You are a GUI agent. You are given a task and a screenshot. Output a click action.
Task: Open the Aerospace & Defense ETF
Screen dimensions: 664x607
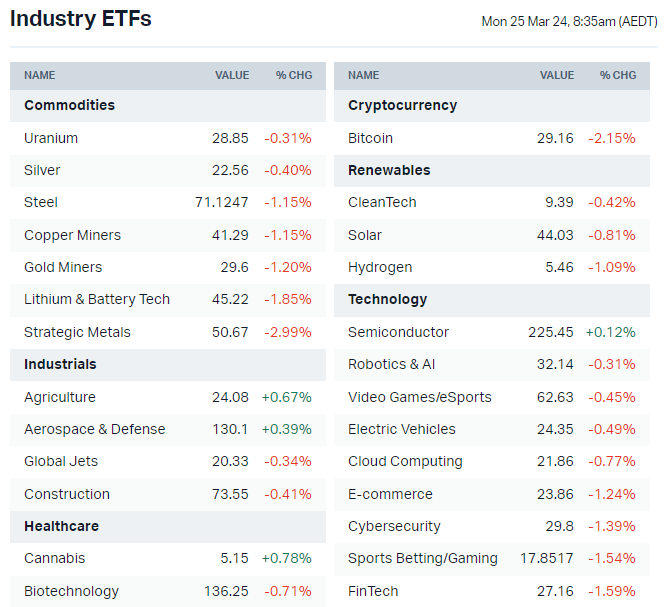(95, 429)
